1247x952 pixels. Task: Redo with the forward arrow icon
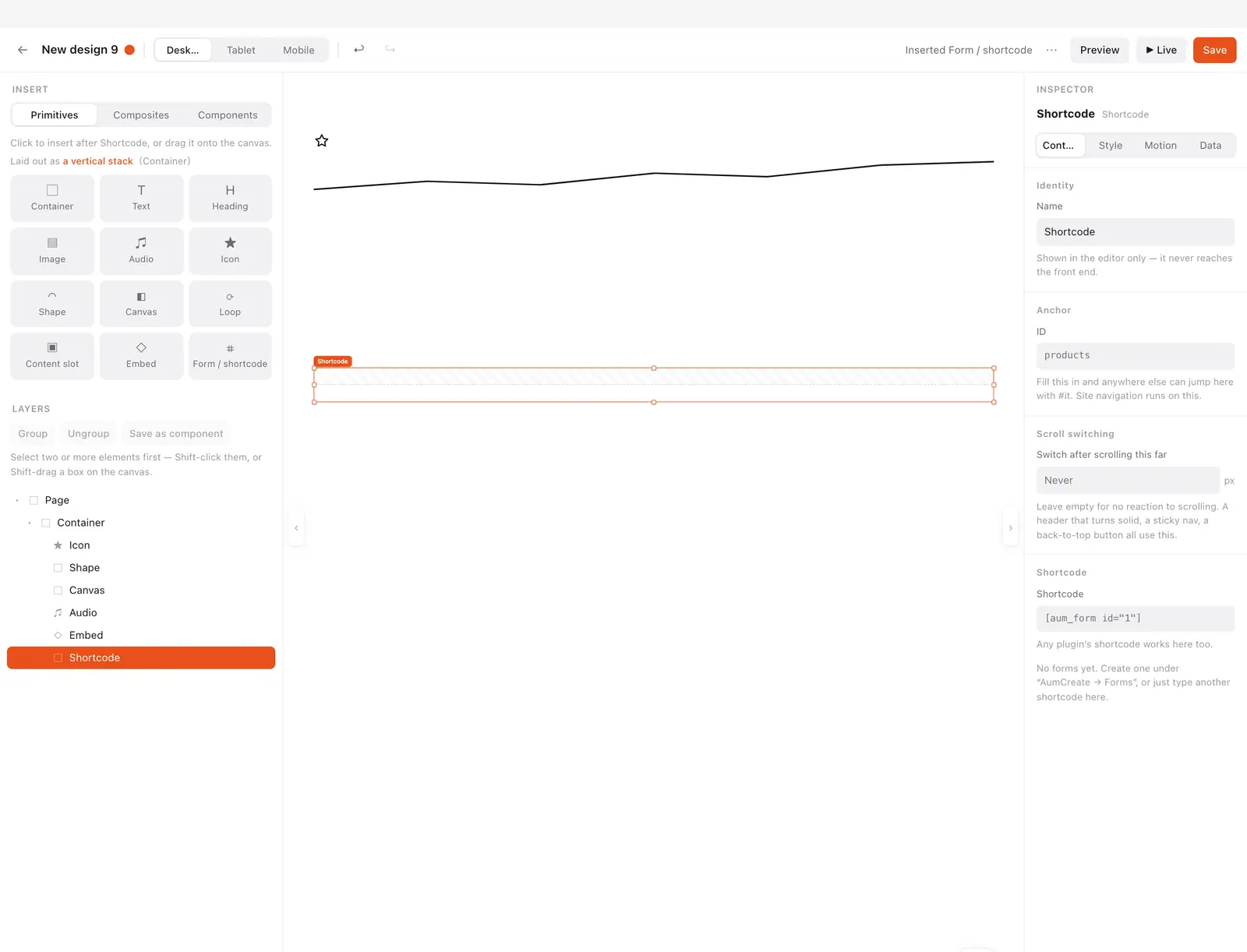pyautogui.click(x=390, y=49)
